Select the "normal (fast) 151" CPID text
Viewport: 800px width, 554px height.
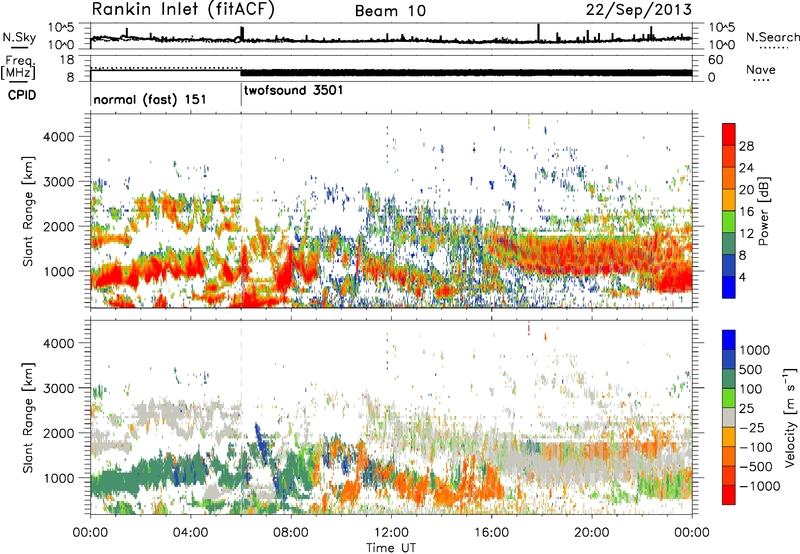click(x=150, y=99)
